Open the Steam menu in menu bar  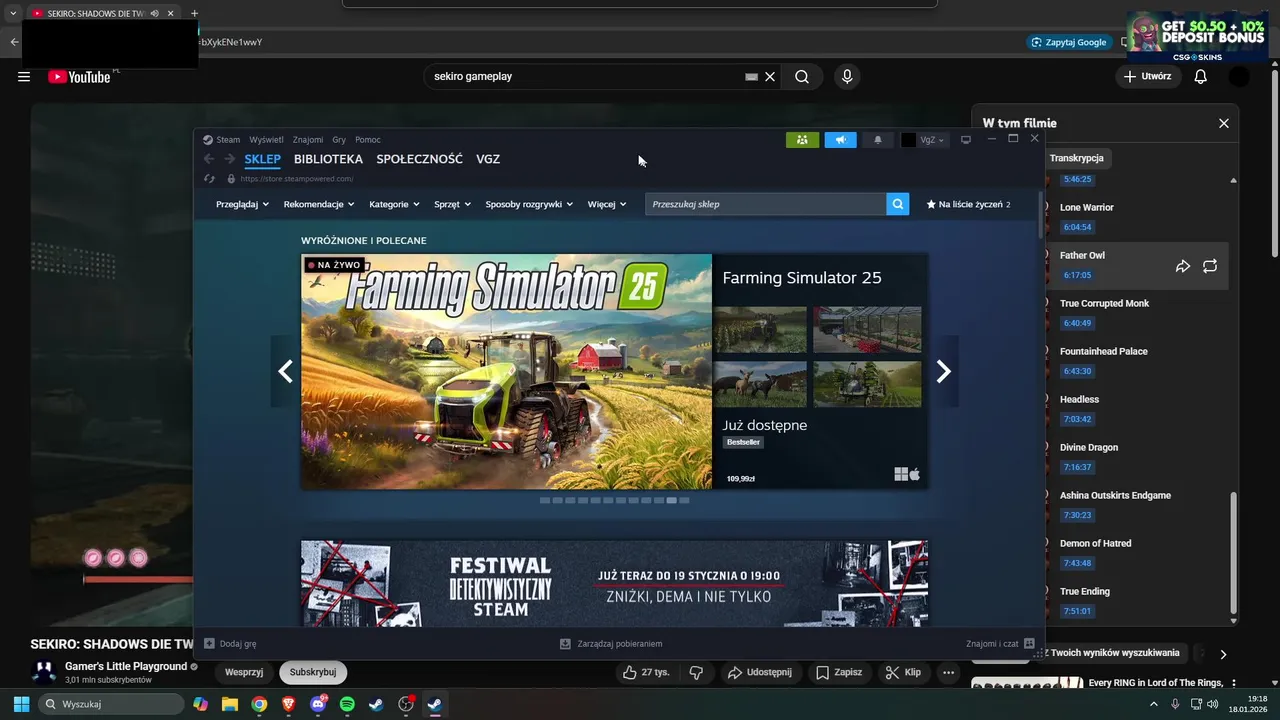point(228,140)
